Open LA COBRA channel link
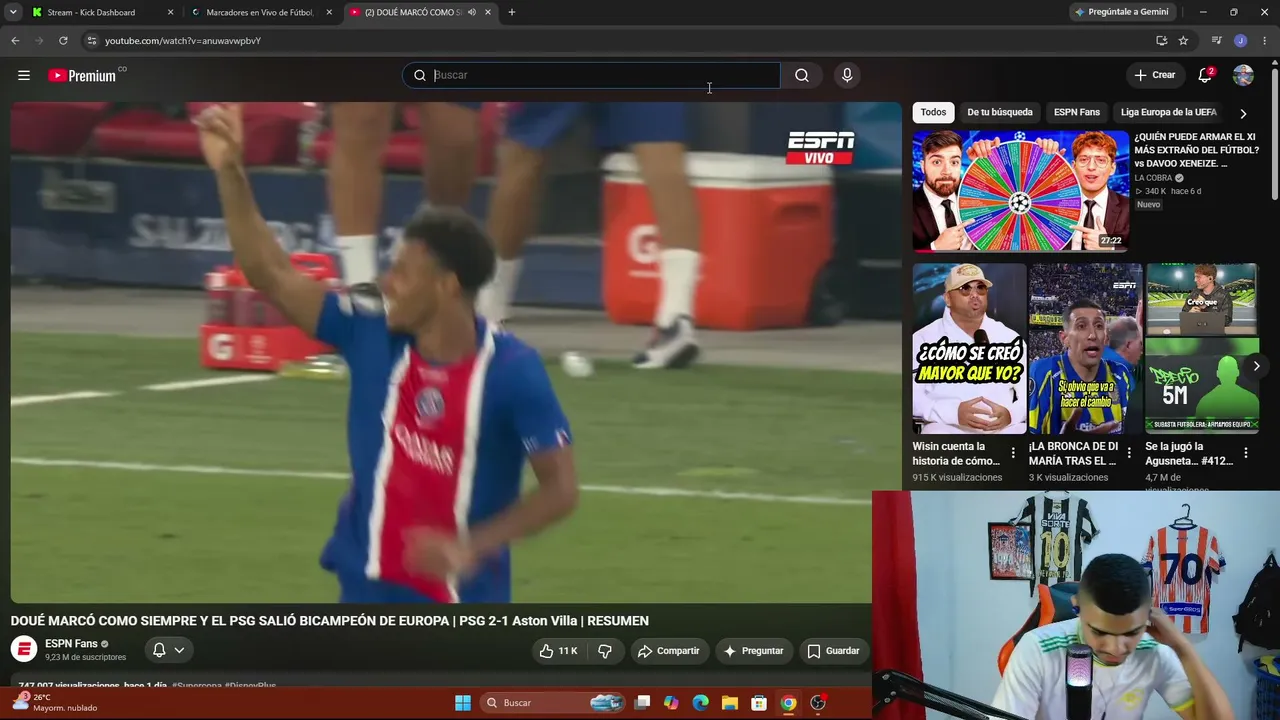The width and height of the screenshot is (1280, 720). [x=1153, y=178]
